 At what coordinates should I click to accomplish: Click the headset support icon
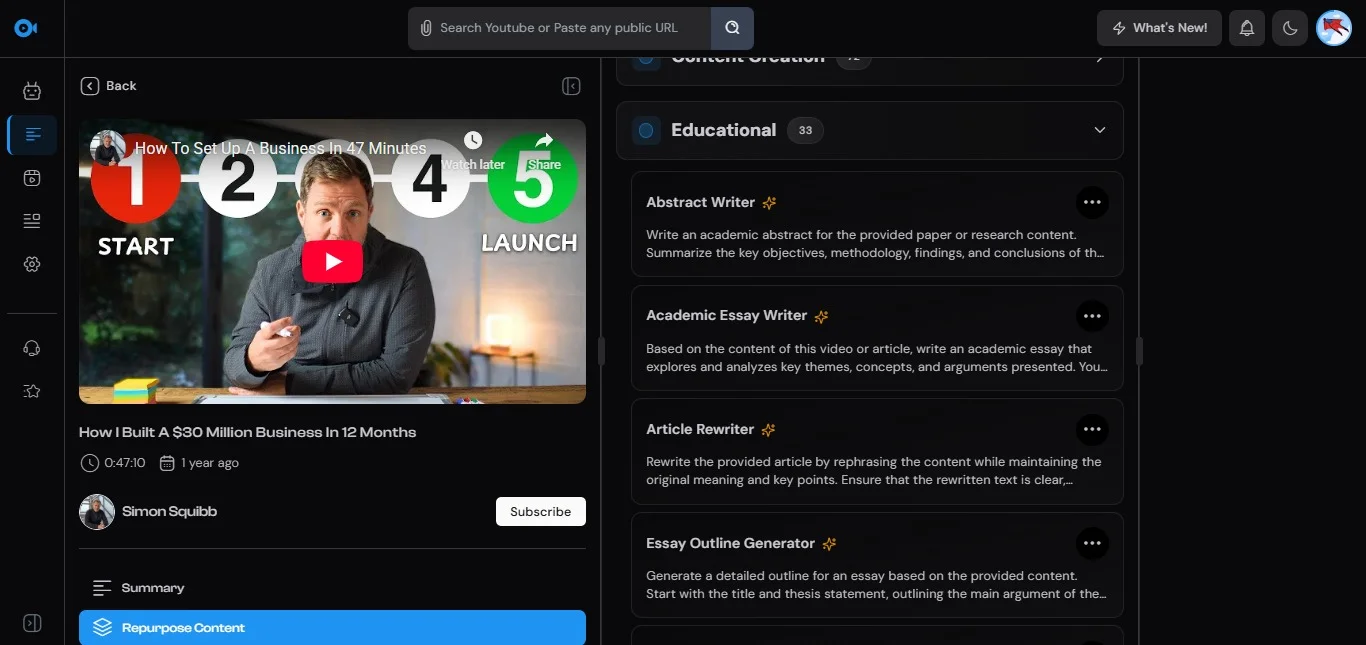coord(32,348)
